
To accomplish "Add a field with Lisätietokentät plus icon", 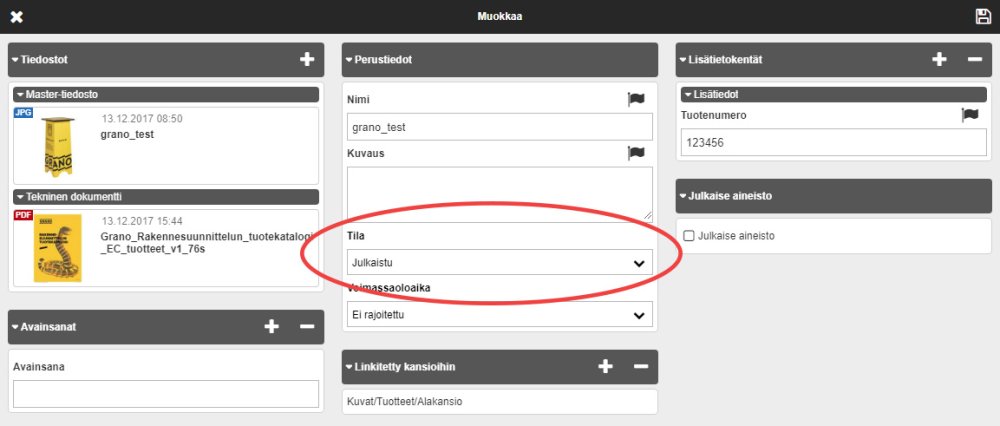I will pos(939,60).
